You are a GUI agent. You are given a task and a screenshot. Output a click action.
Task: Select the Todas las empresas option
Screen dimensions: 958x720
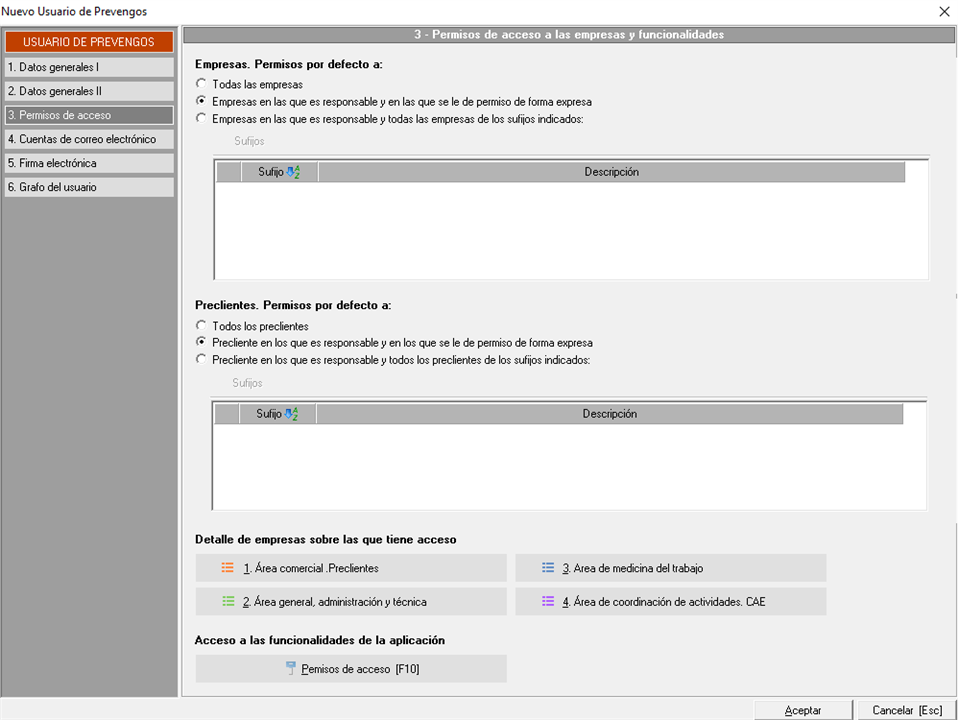tap(201, 84)
